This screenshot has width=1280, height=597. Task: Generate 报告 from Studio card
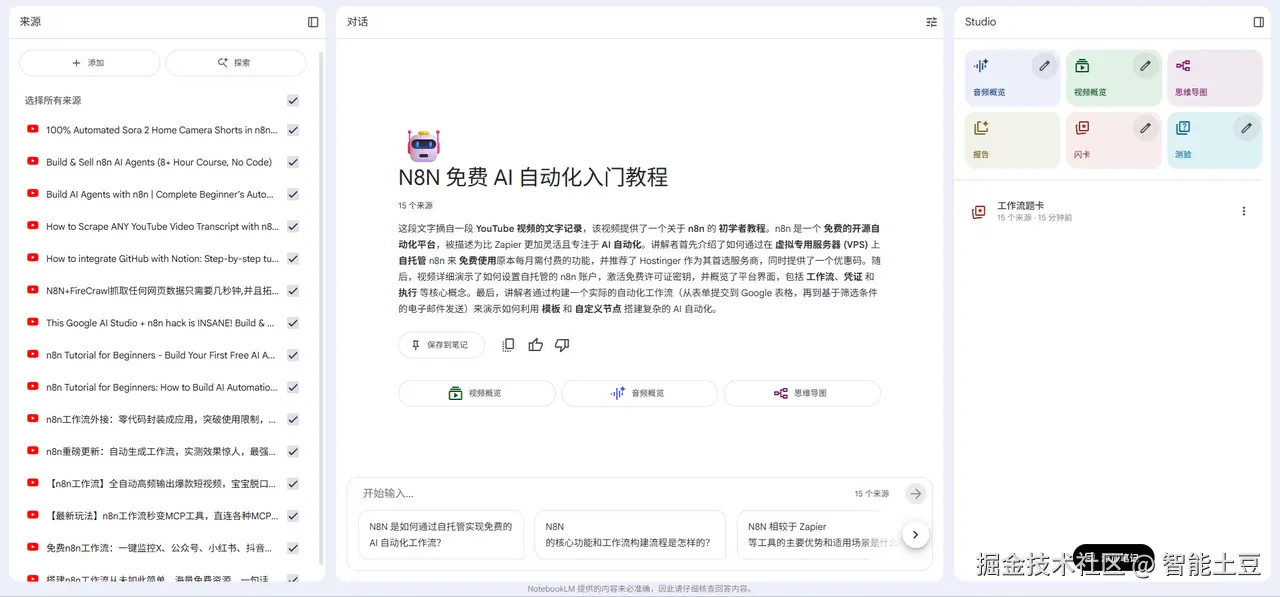pyautogui.click(x=1012, y=140)
